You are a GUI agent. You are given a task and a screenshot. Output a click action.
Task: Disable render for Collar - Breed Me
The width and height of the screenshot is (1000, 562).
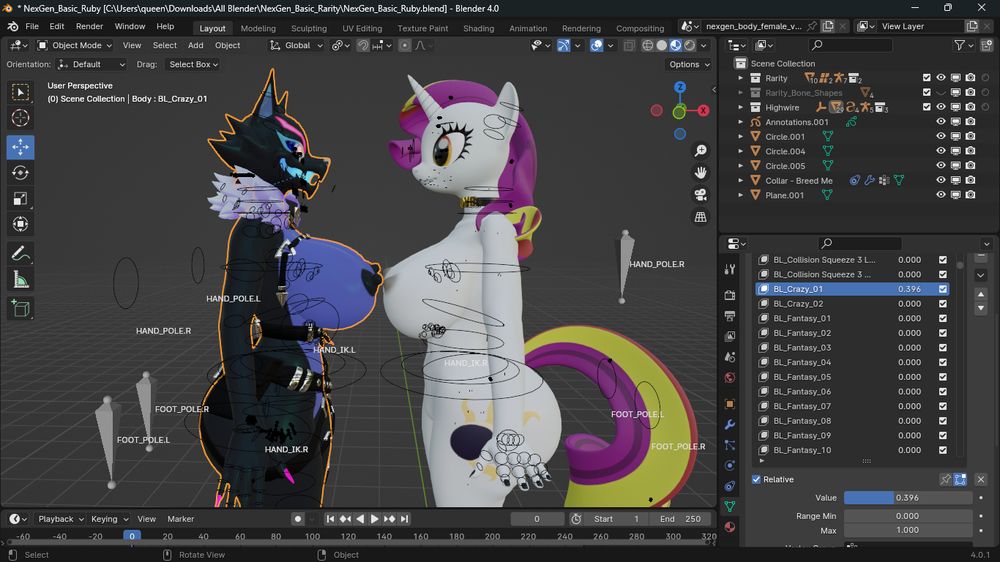point(970,180)
